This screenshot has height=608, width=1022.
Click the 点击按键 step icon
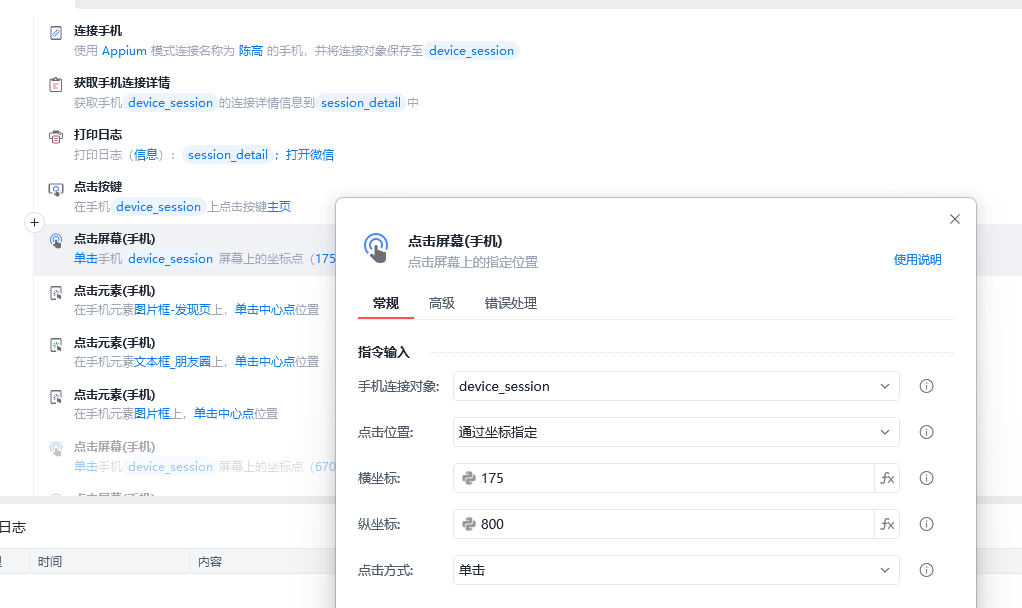(x=56, y=189)
